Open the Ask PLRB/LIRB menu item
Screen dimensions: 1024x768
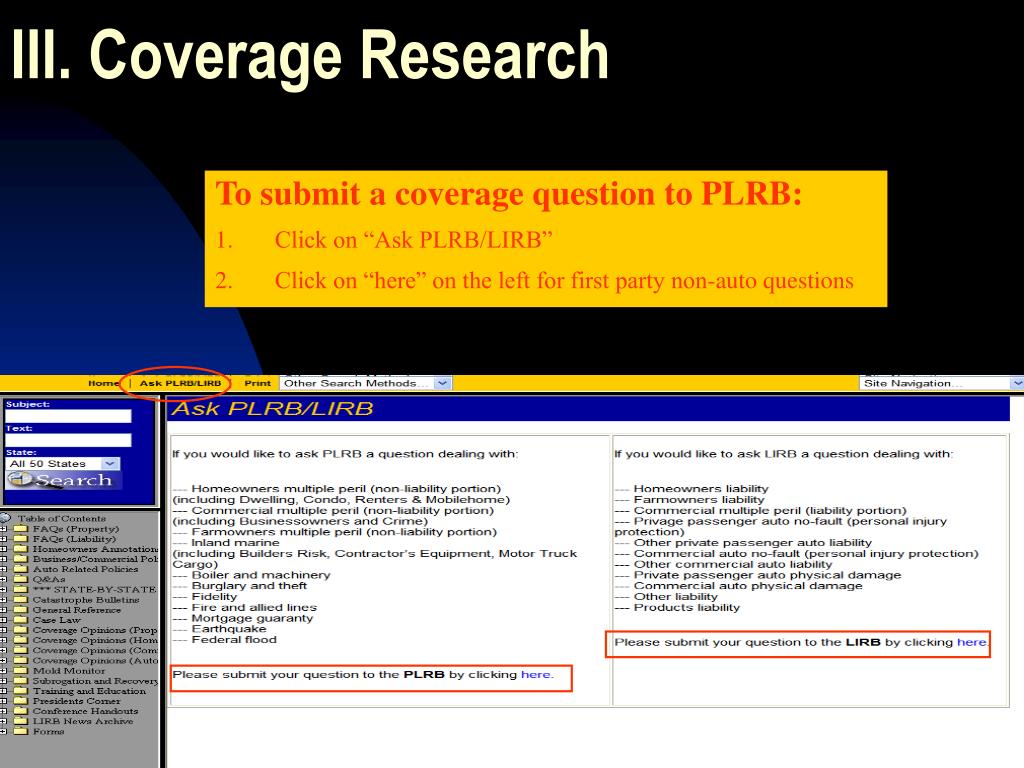(x=180, y=383)
